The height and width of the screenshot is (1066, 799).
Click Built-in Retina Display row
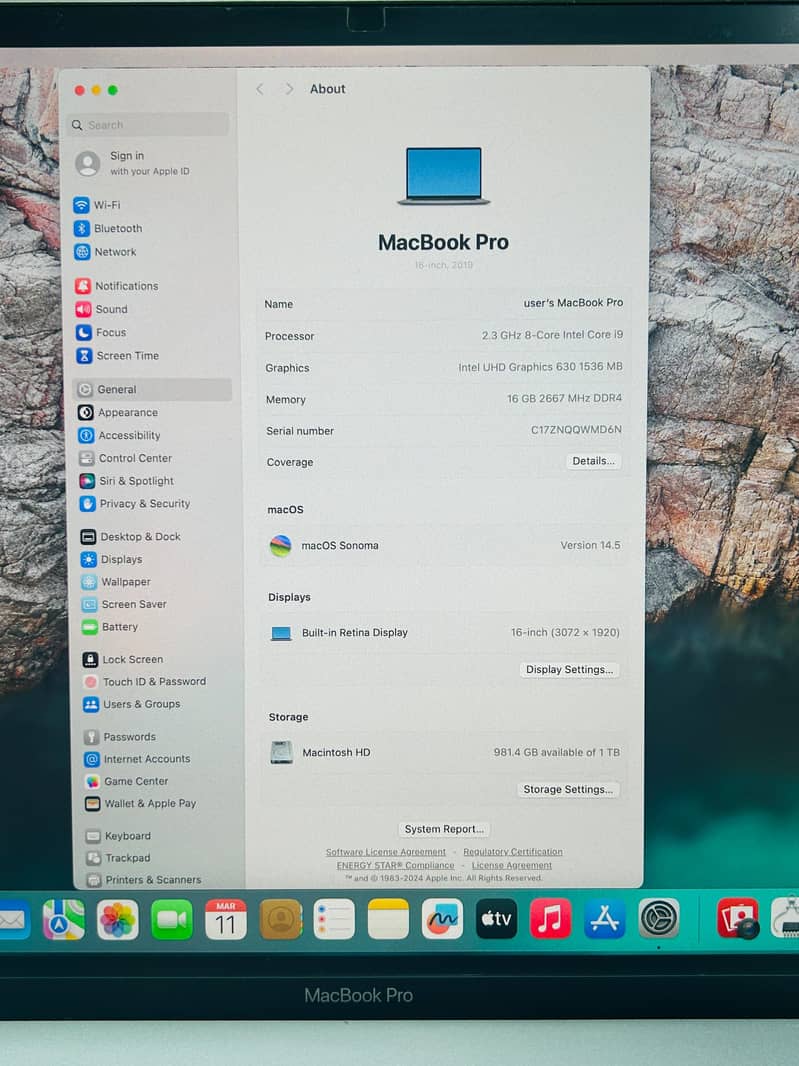[x=444, y=633]
